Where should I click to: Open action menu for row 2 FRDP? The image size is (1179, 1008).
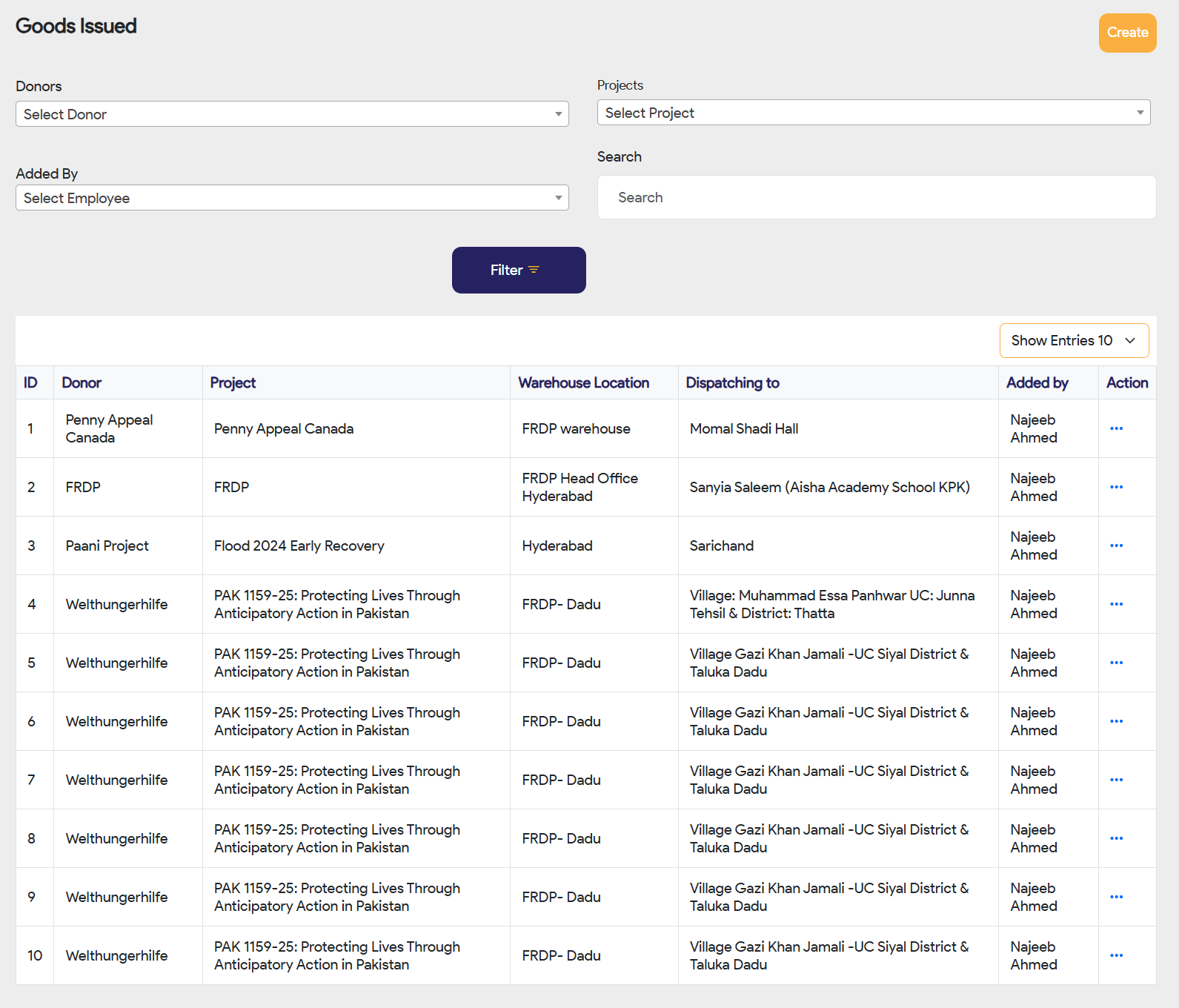(x=1116, y=487)
